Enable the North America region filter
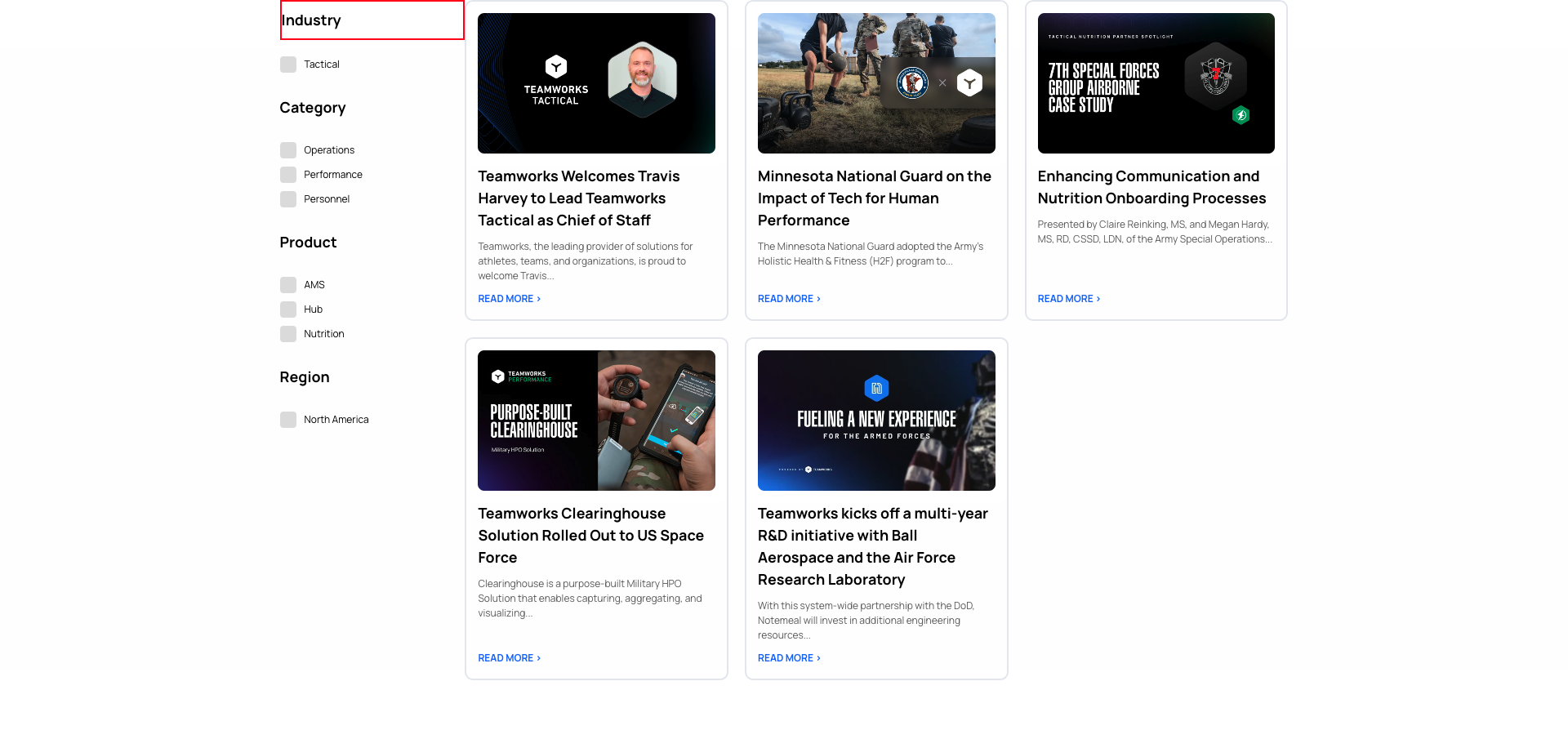The width and height of the screenshot is (1568, 748). [288, 419]
